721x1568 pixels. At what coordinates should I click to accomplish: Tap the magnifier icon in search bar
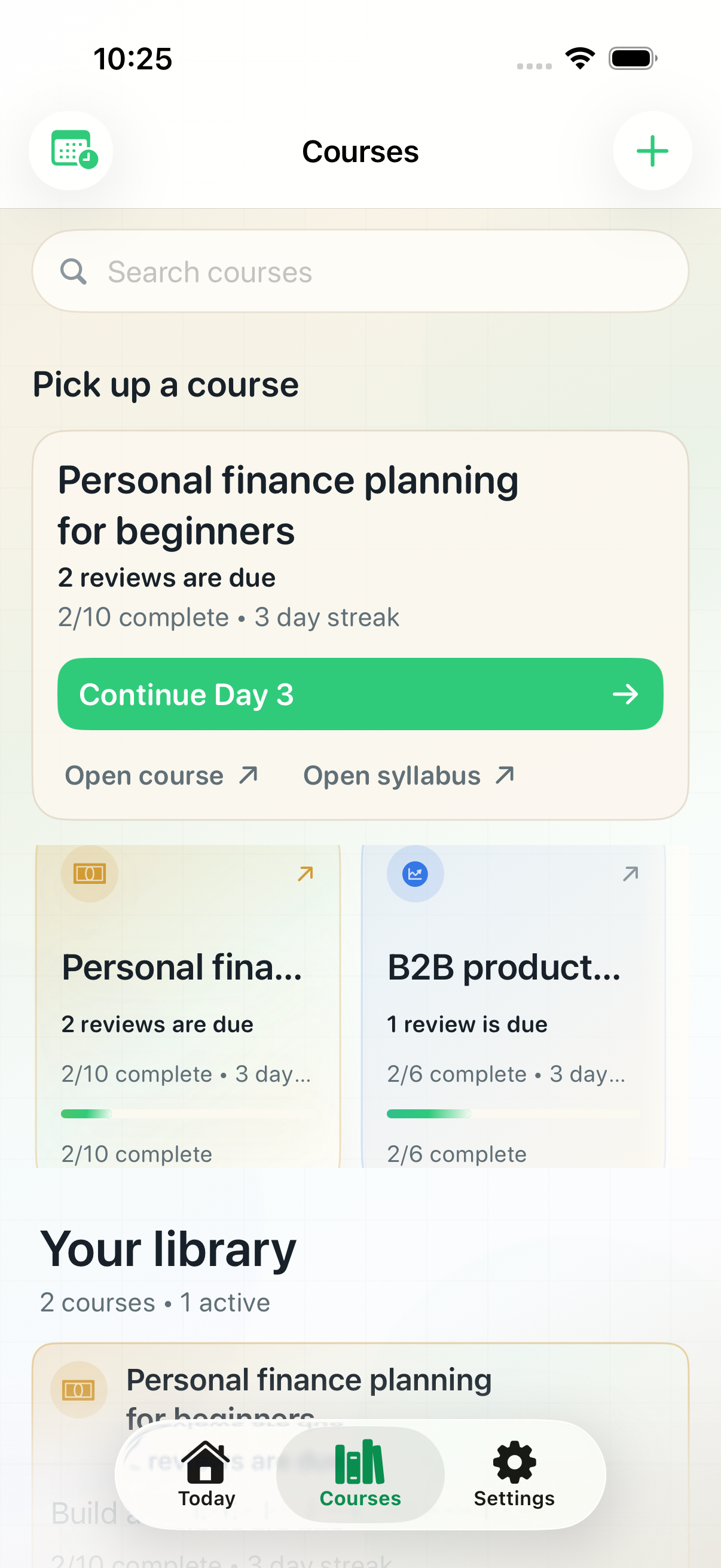(74, 271)
